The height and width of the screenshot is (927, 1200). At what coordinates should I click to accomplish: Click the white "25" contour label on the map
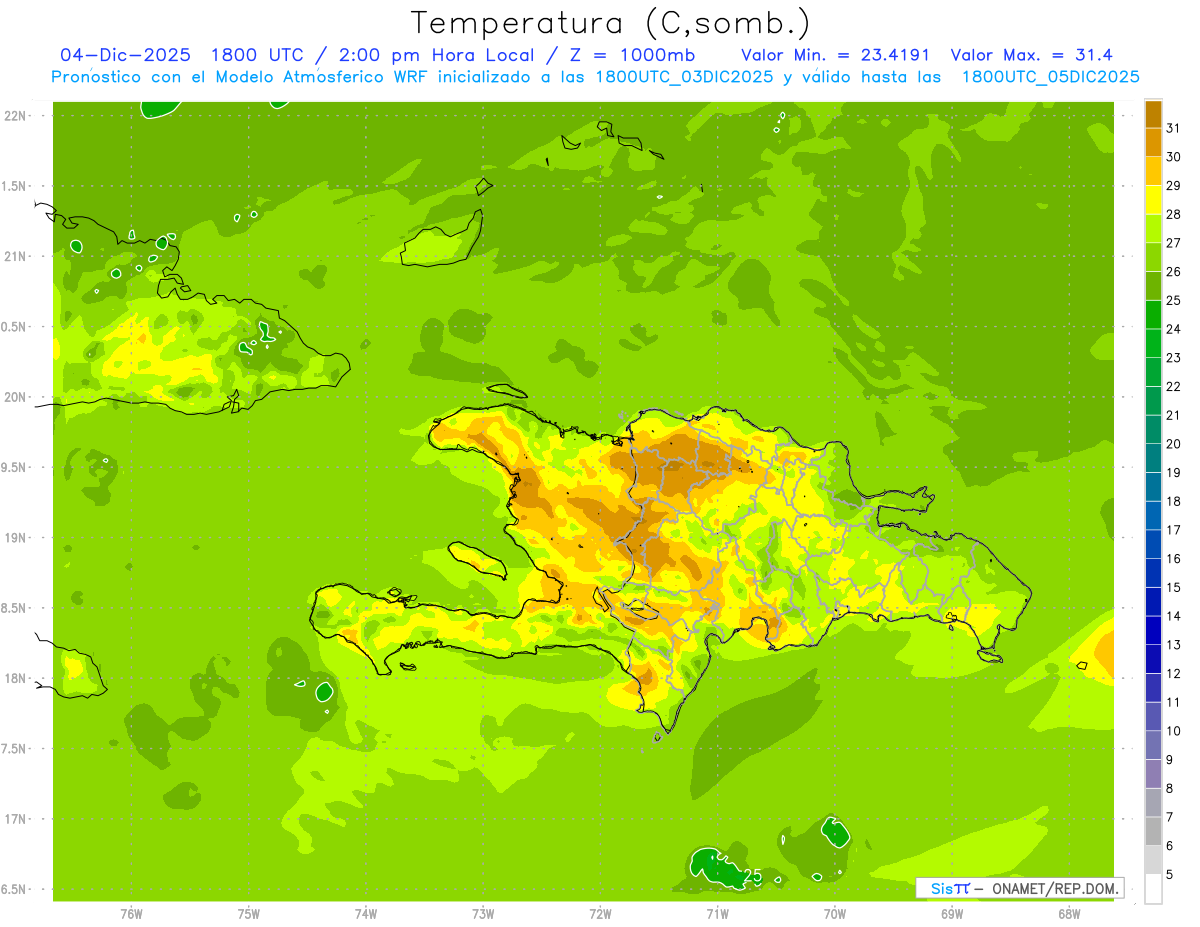pyautogui.click(x=753, y=877)
